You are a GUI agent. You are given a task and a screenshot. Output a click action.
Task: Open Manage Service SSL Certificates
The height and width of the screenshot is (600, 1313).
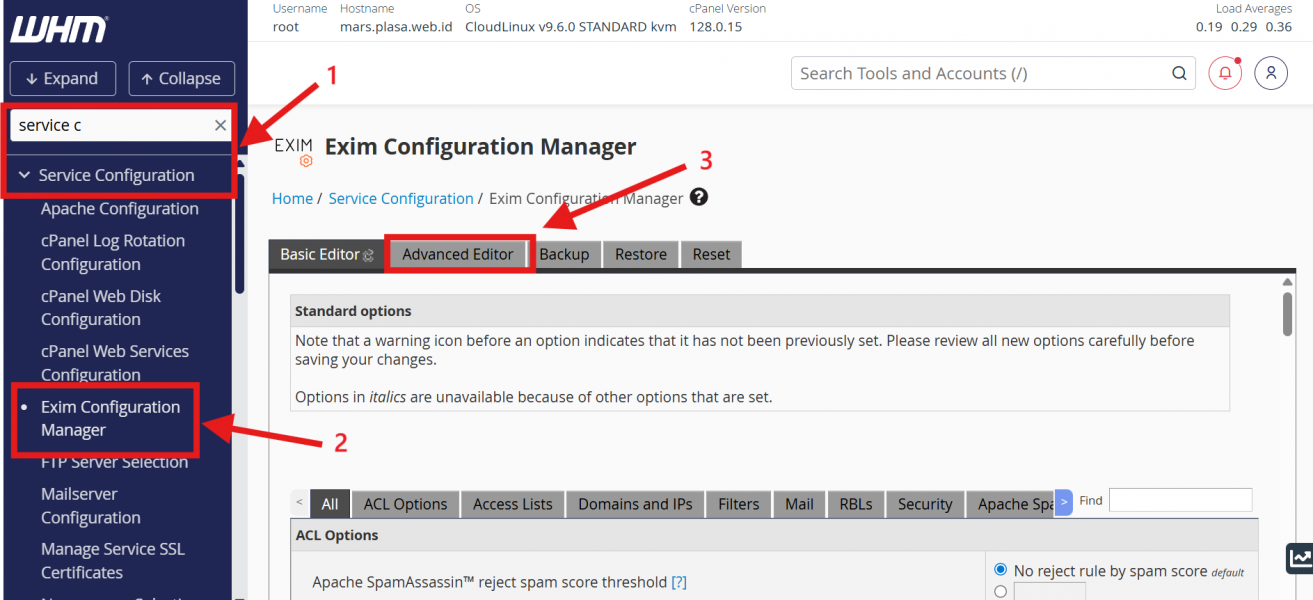[113, 560]
